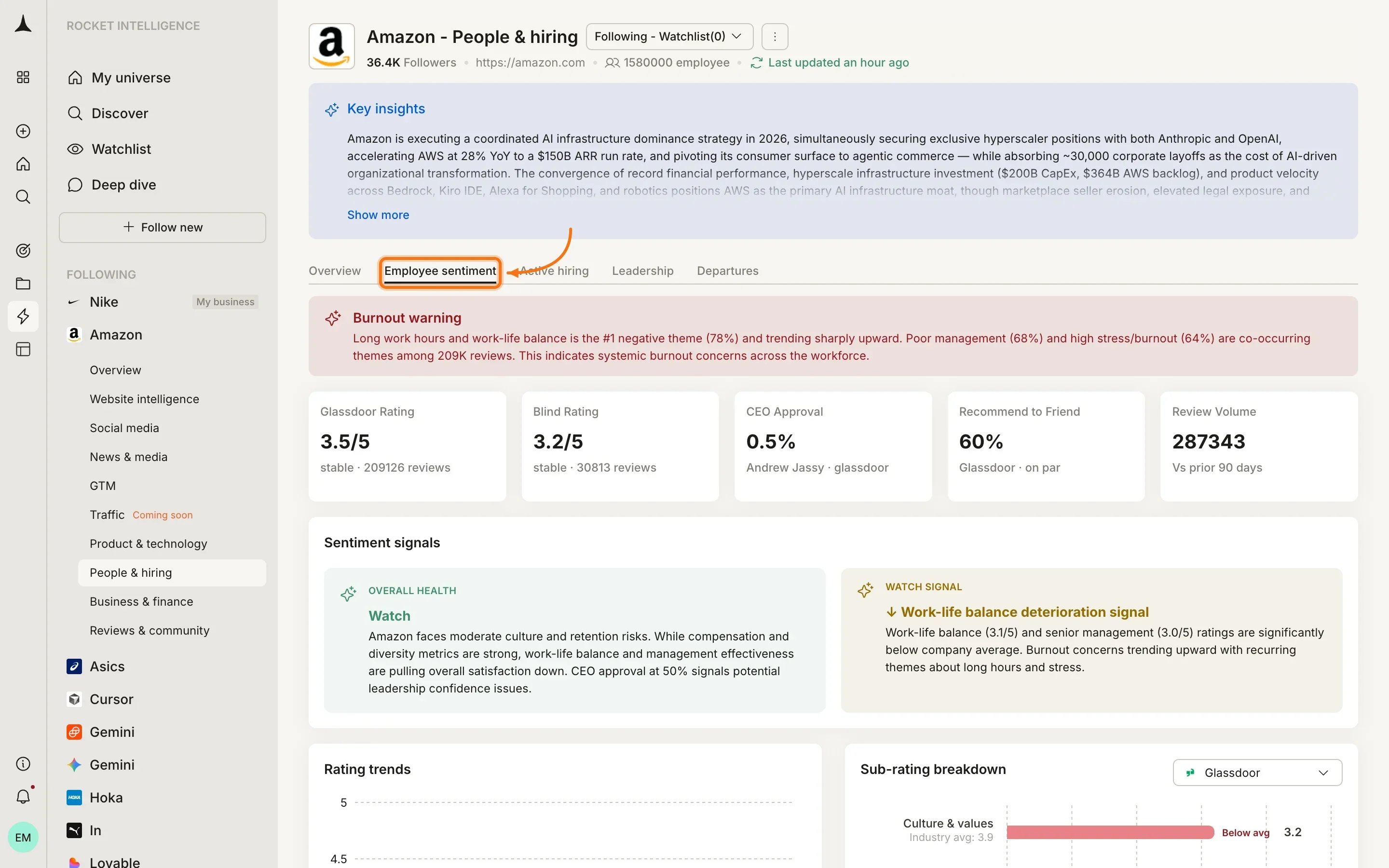Select People & hiring under Amazon

[172, 572]
